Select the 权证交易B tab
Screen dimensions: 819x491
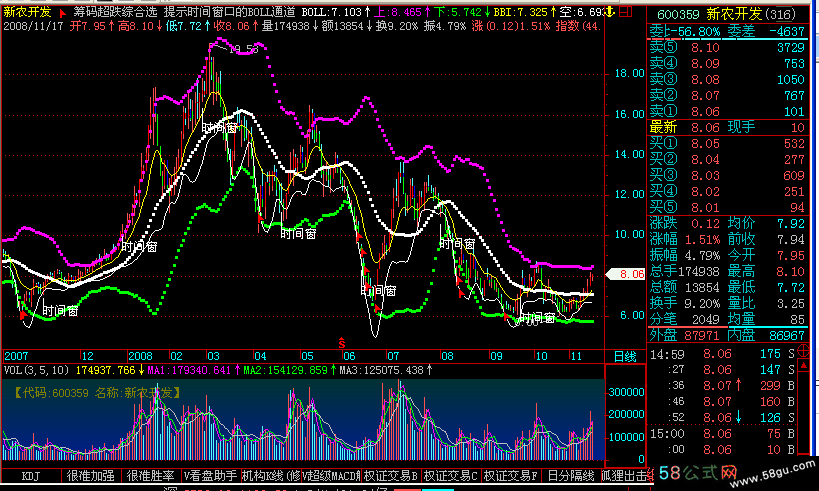click(391, 476)
